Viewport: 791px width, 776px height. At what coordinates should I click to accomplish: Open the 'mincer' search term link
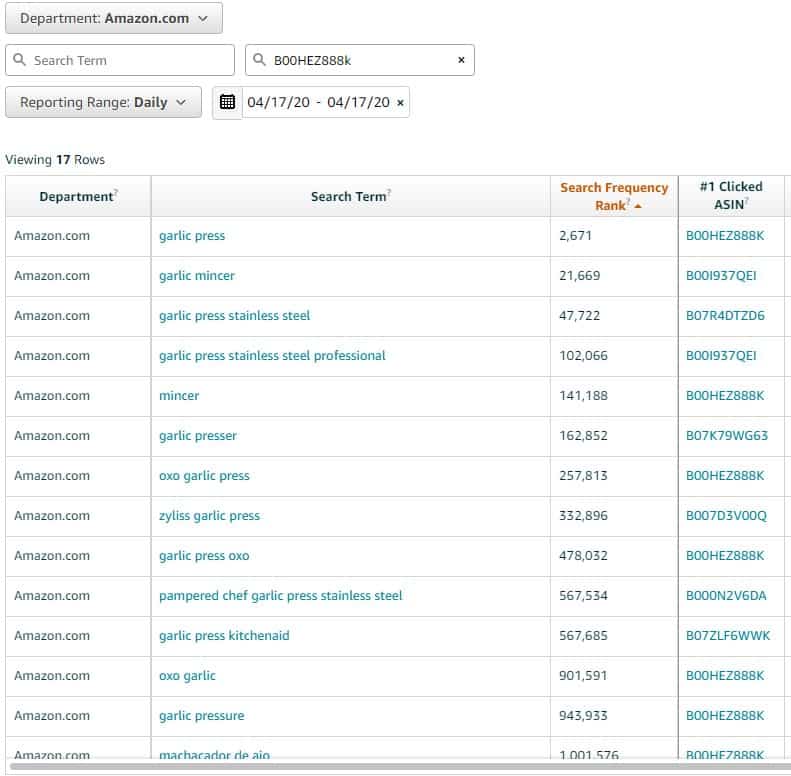pos(179,396)
